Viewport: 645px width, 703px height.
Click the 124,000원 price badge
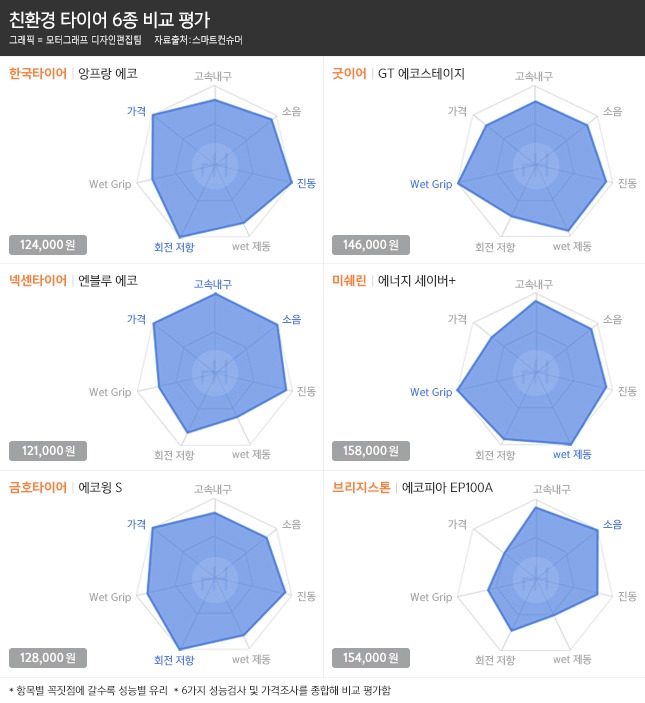click(48, 245)
